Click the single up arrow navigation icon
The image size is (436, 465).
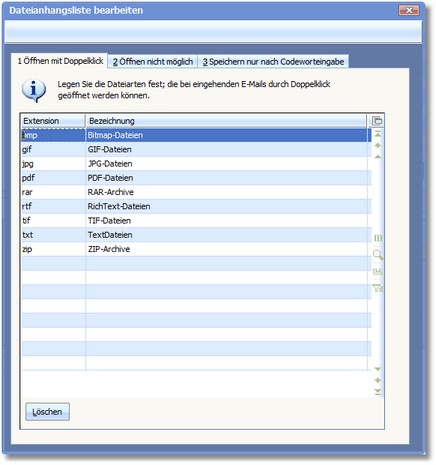point(378,157)
